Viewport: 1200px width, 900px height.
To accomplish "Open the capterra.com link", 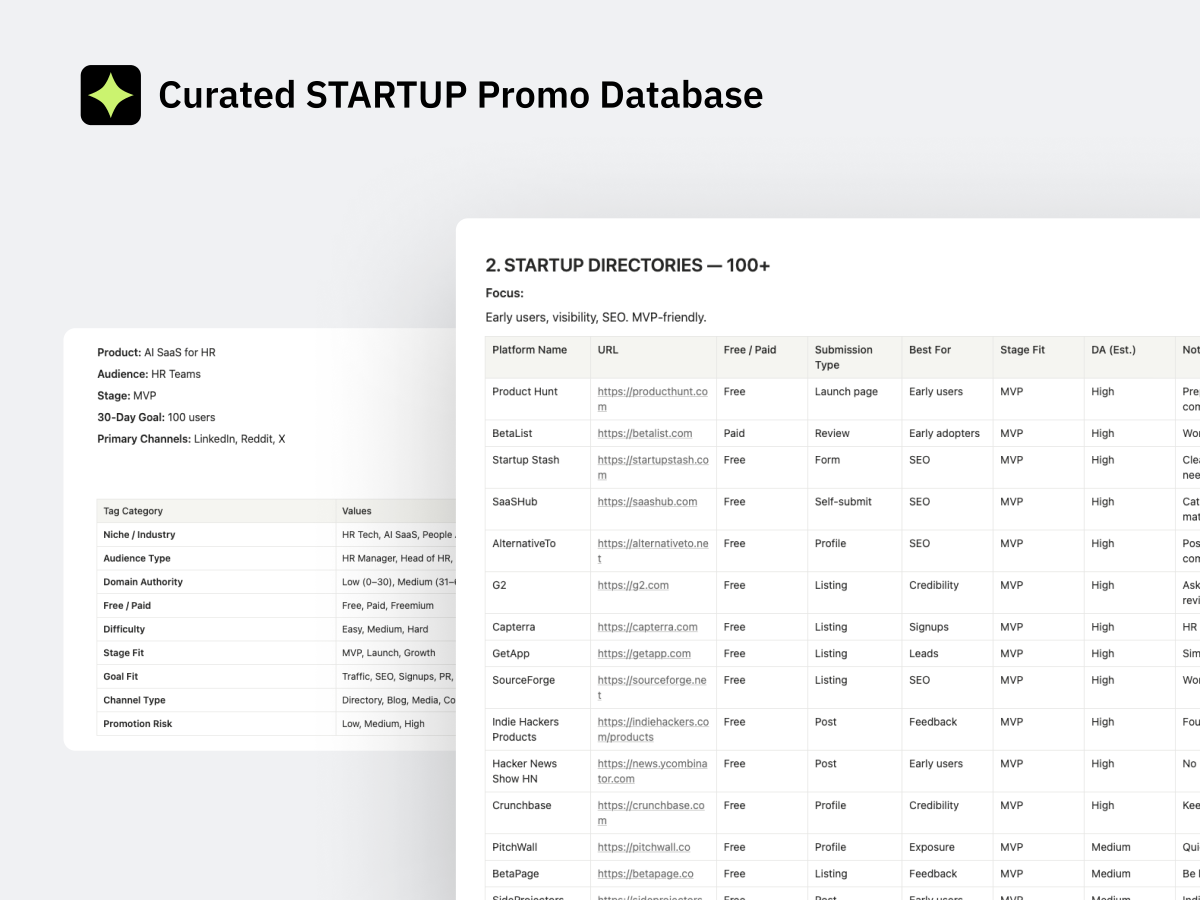I will tap(647, 628).
